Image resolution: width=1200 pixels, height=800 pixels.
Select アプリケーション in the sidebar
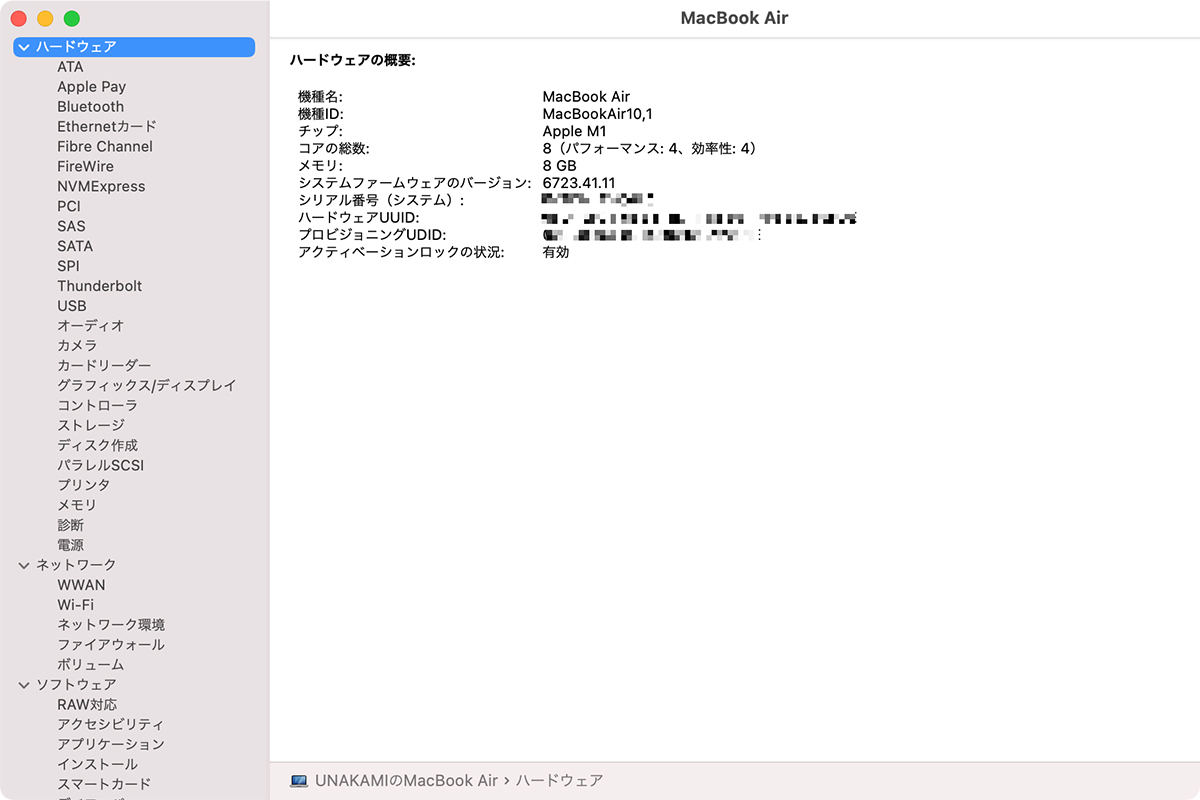click(x=111, y=745)
